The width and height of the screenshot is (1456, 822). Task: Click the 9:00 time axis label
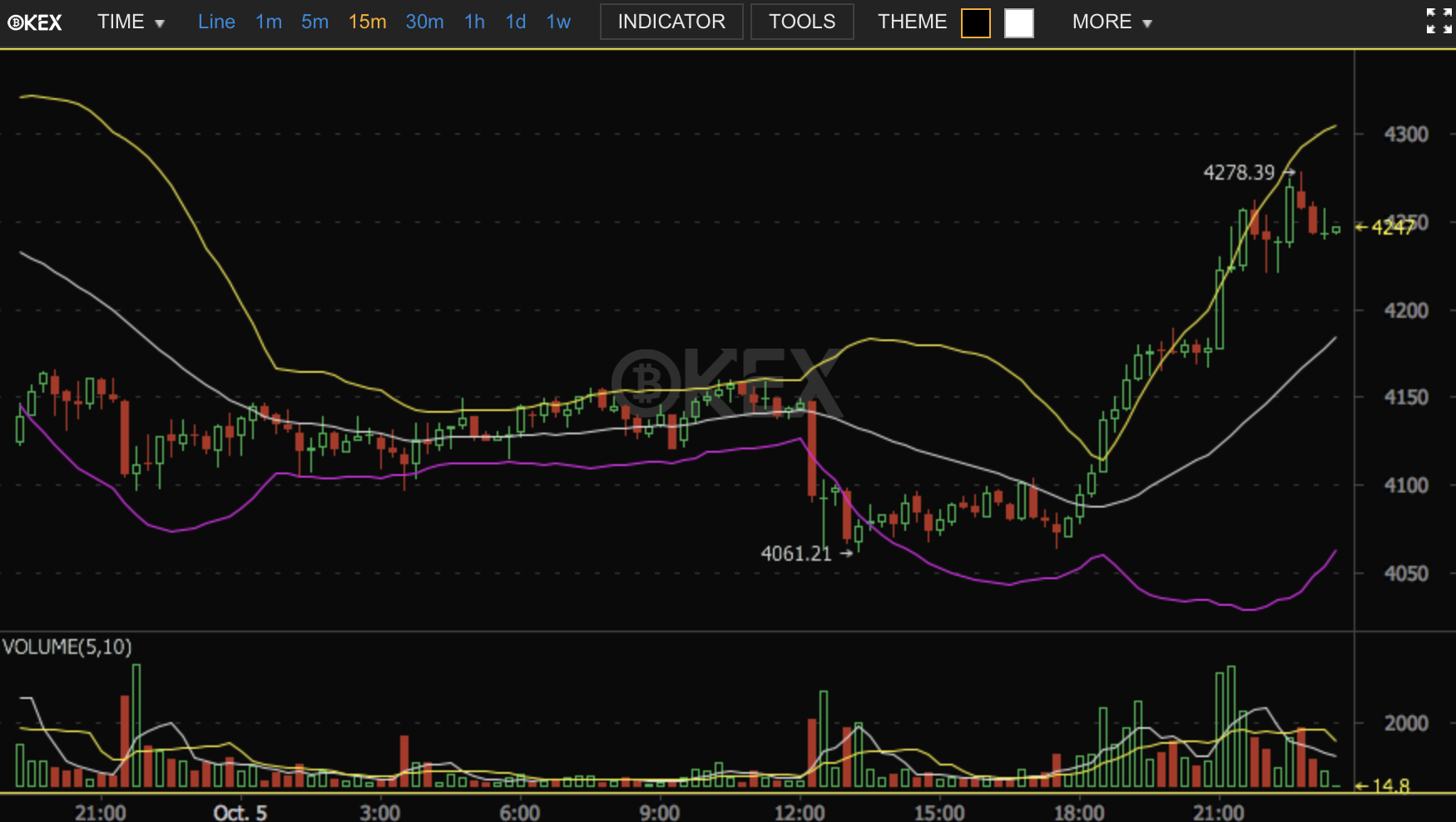click(659, 813)
